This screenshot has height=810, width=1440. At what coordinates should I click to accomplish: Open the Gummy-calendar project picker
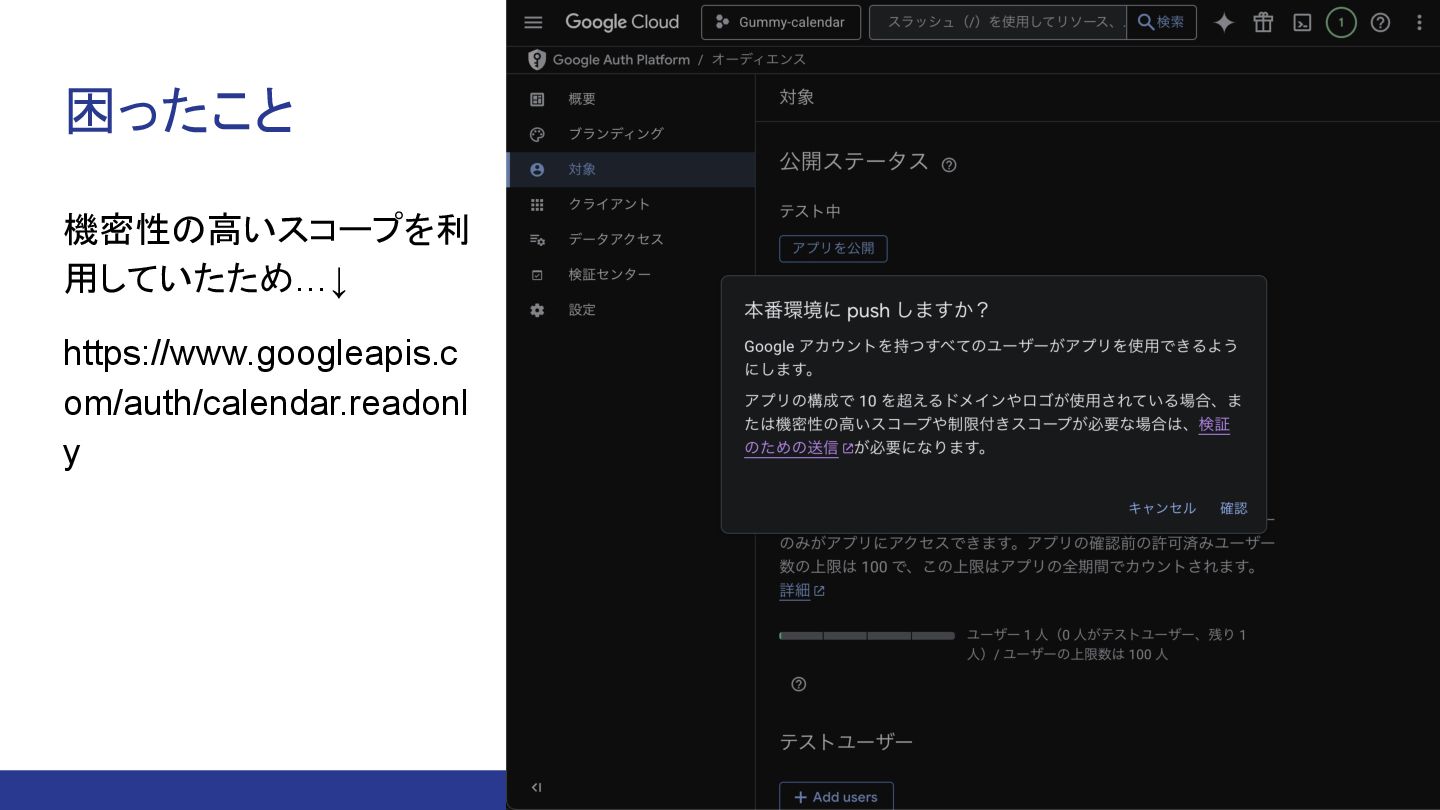[x=781, y=22]
